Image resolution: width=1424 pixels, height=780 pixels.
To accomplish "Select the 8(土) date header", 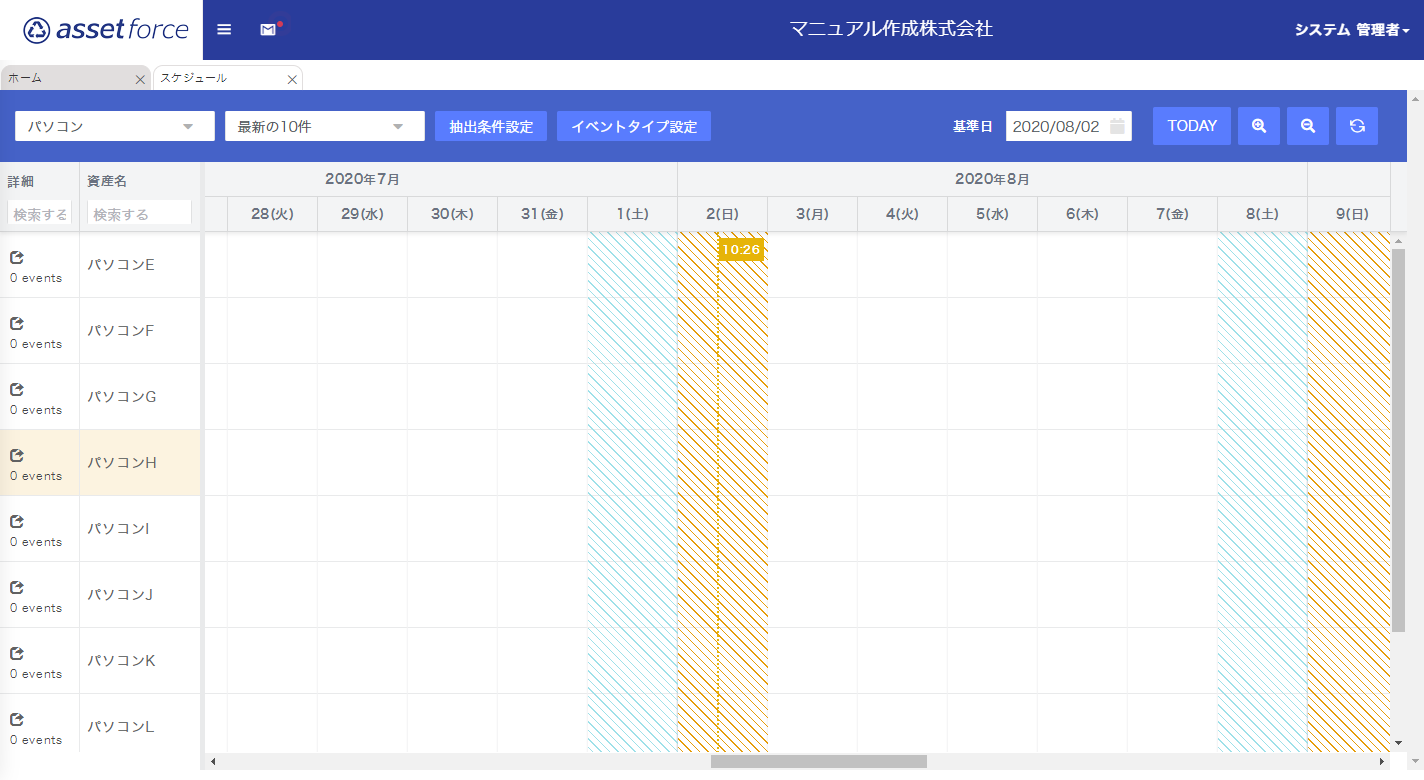I will [x=1262, y=214].
